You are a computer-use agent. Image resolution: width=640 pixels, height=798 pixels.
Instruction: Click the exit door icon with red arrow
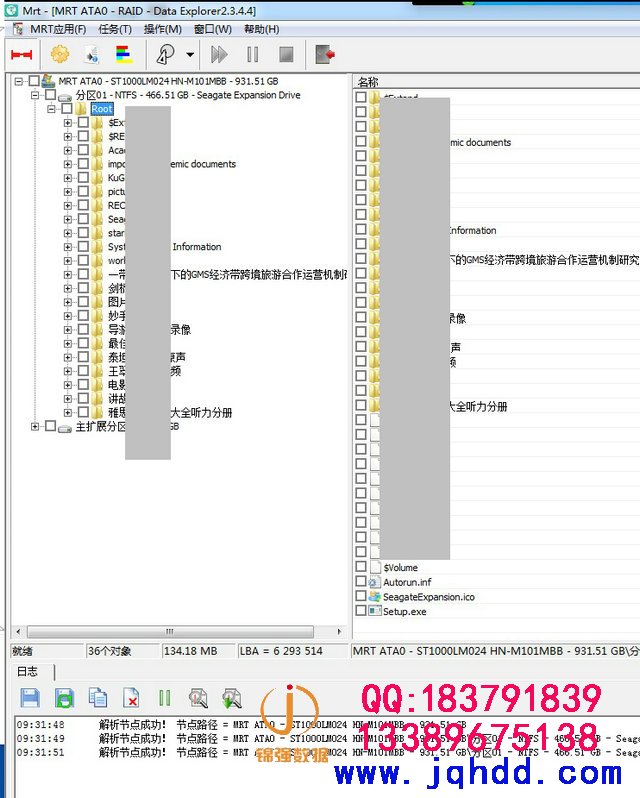point(325,54)
